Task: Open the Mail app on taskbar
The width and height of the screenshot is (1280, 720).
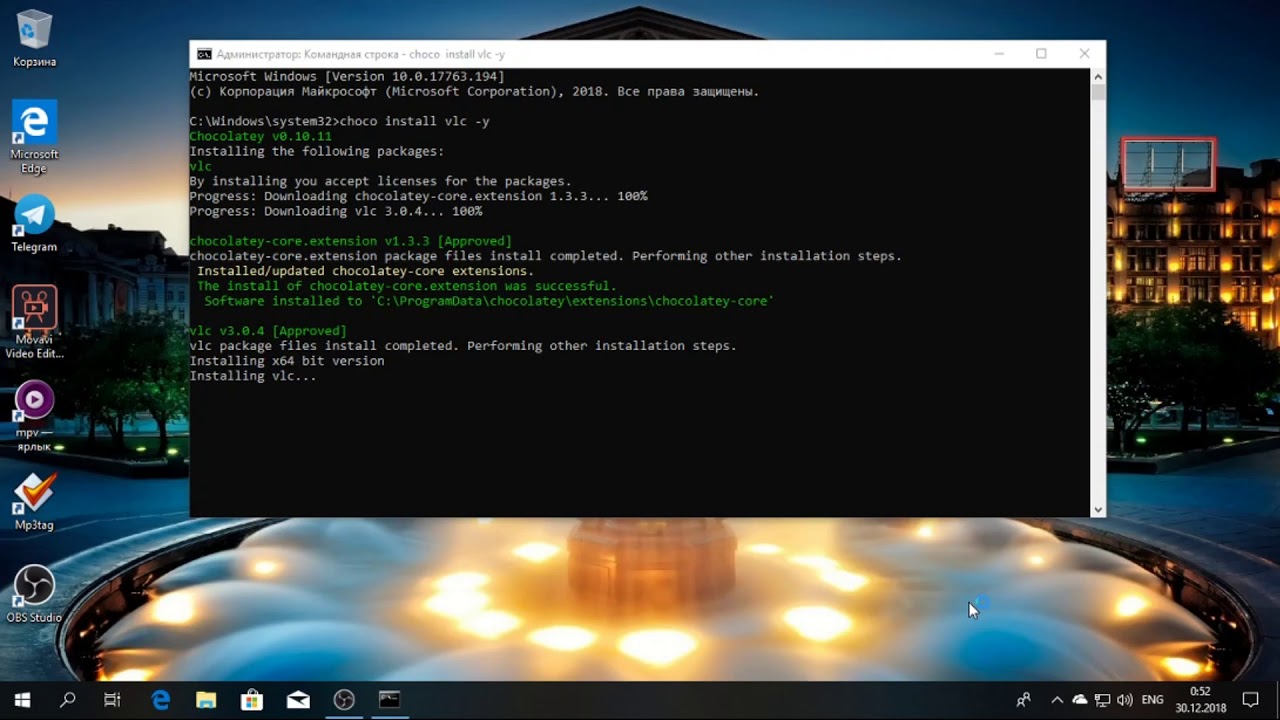Action: pyautogui.click(x=298, y=700)
